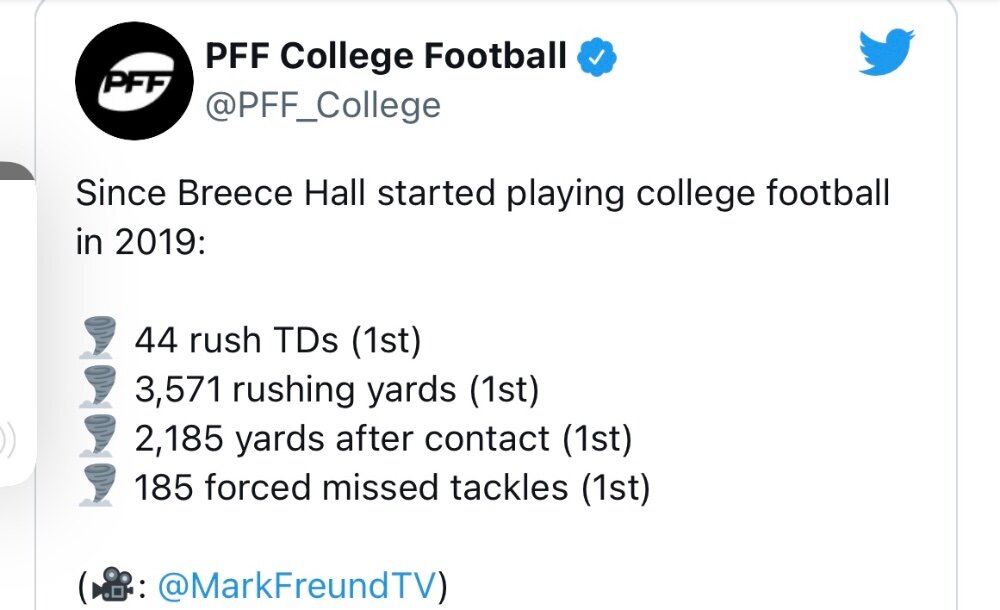This screenshot has width=1000, height=610.
Task: Select the 3,571 rushing yards (1st) line
Action: point(337,389)
